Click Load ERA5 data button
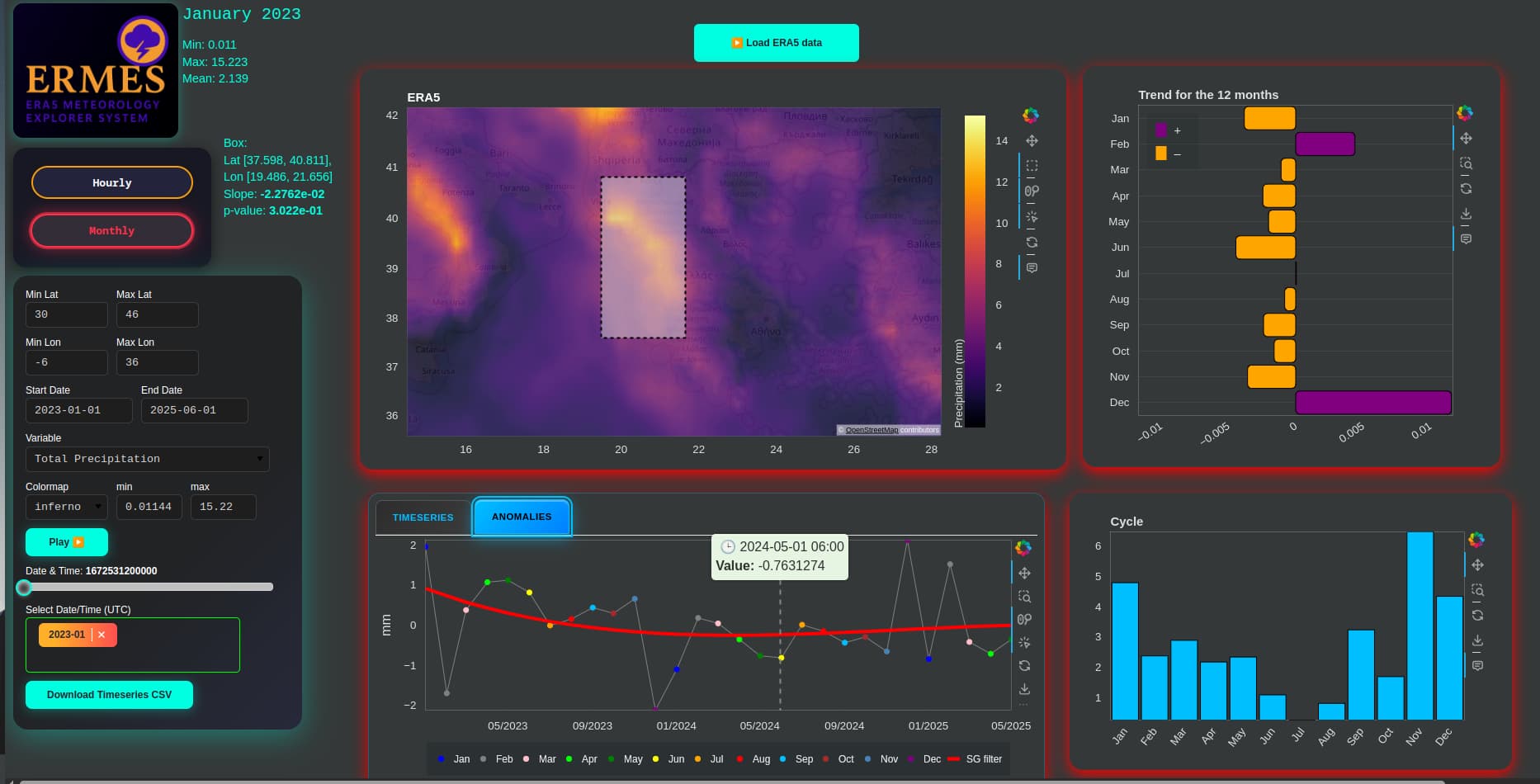Viewport: 1540px width, 784px height. click(x=777, y=43)
